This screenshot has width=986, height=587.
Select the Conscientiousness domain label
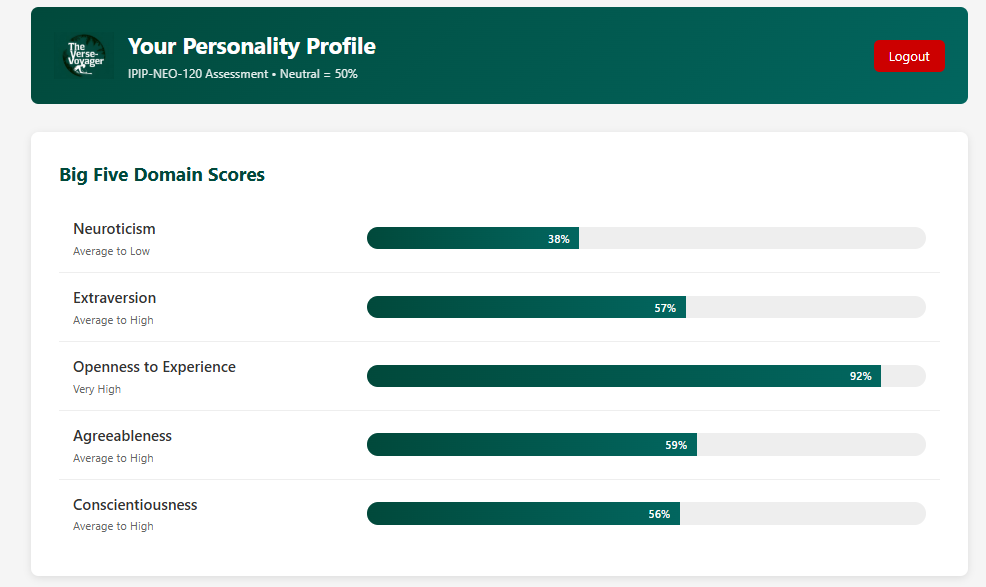(135, 505)
